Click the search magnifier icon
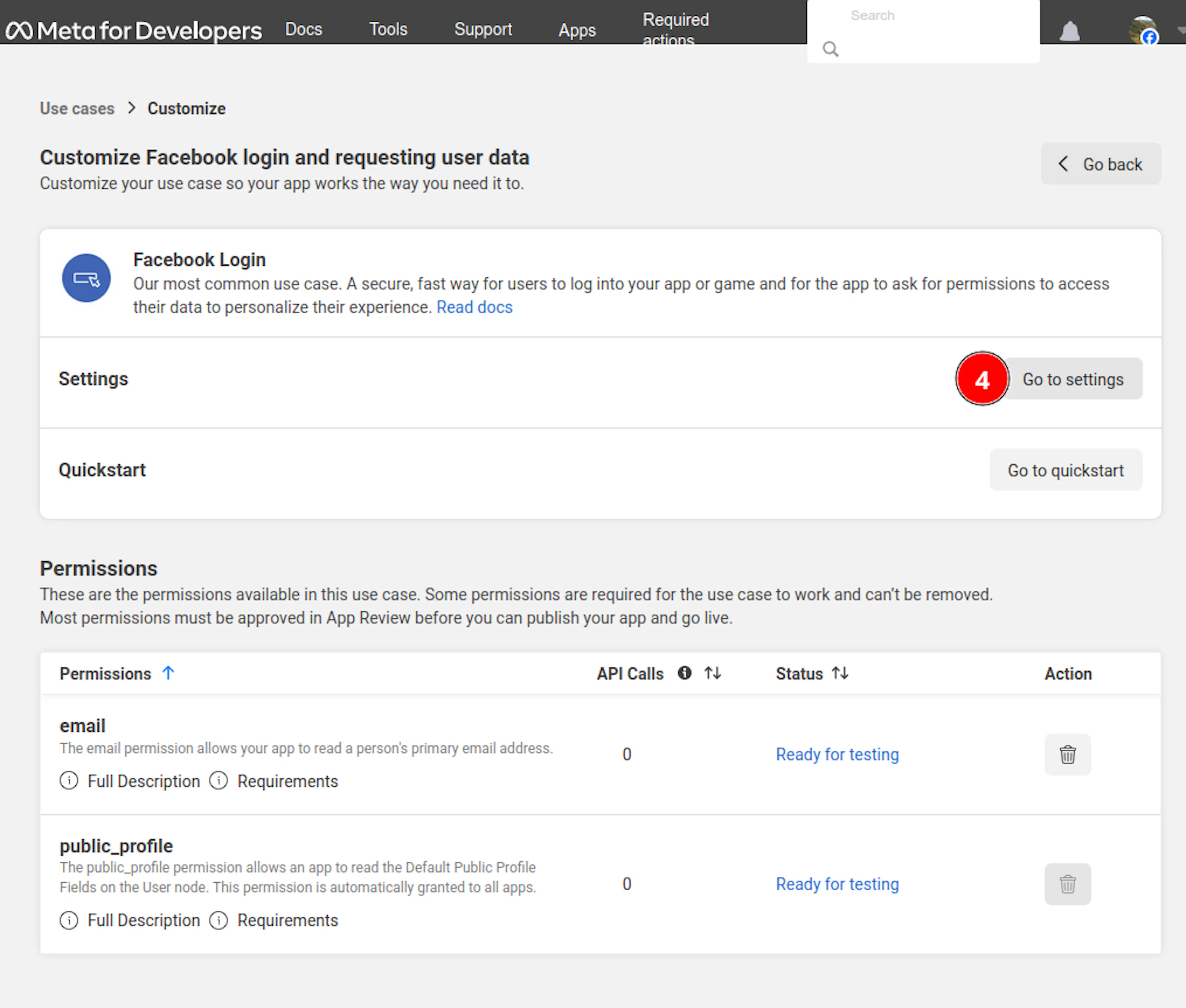The height and width of the screenshot is (1008, 1186). click(831, 49)
